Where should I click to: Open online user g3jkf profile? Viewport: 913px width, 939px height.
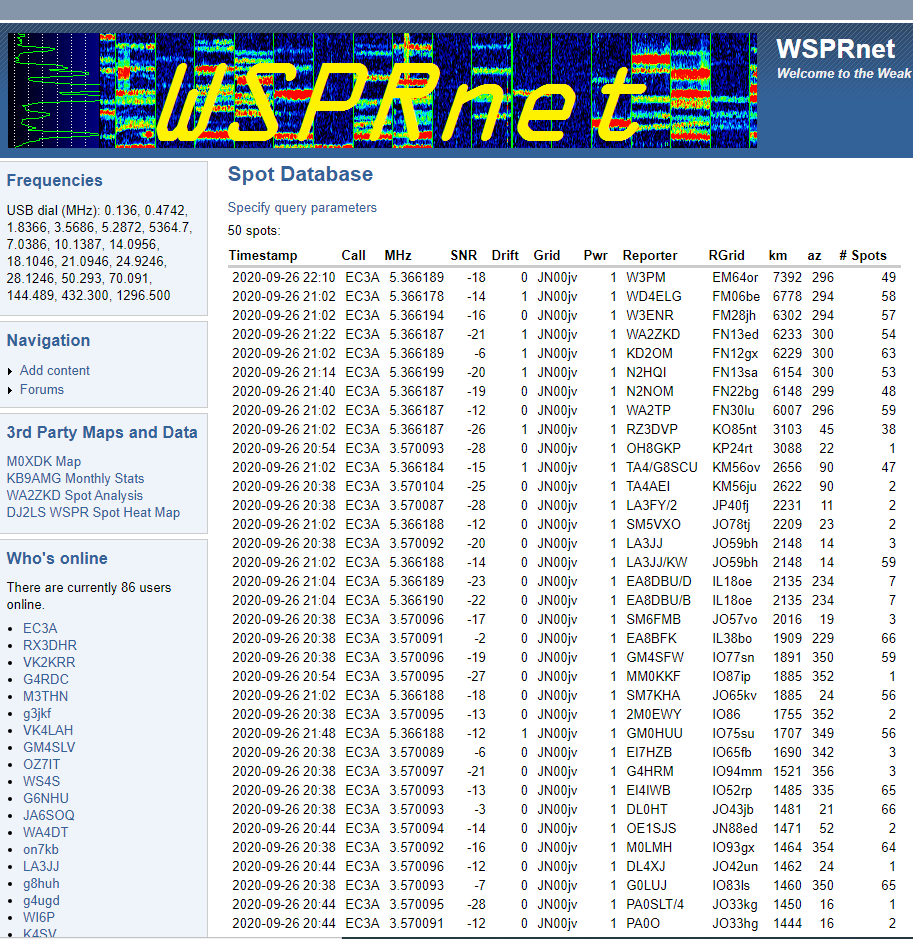tap(37, 713)
